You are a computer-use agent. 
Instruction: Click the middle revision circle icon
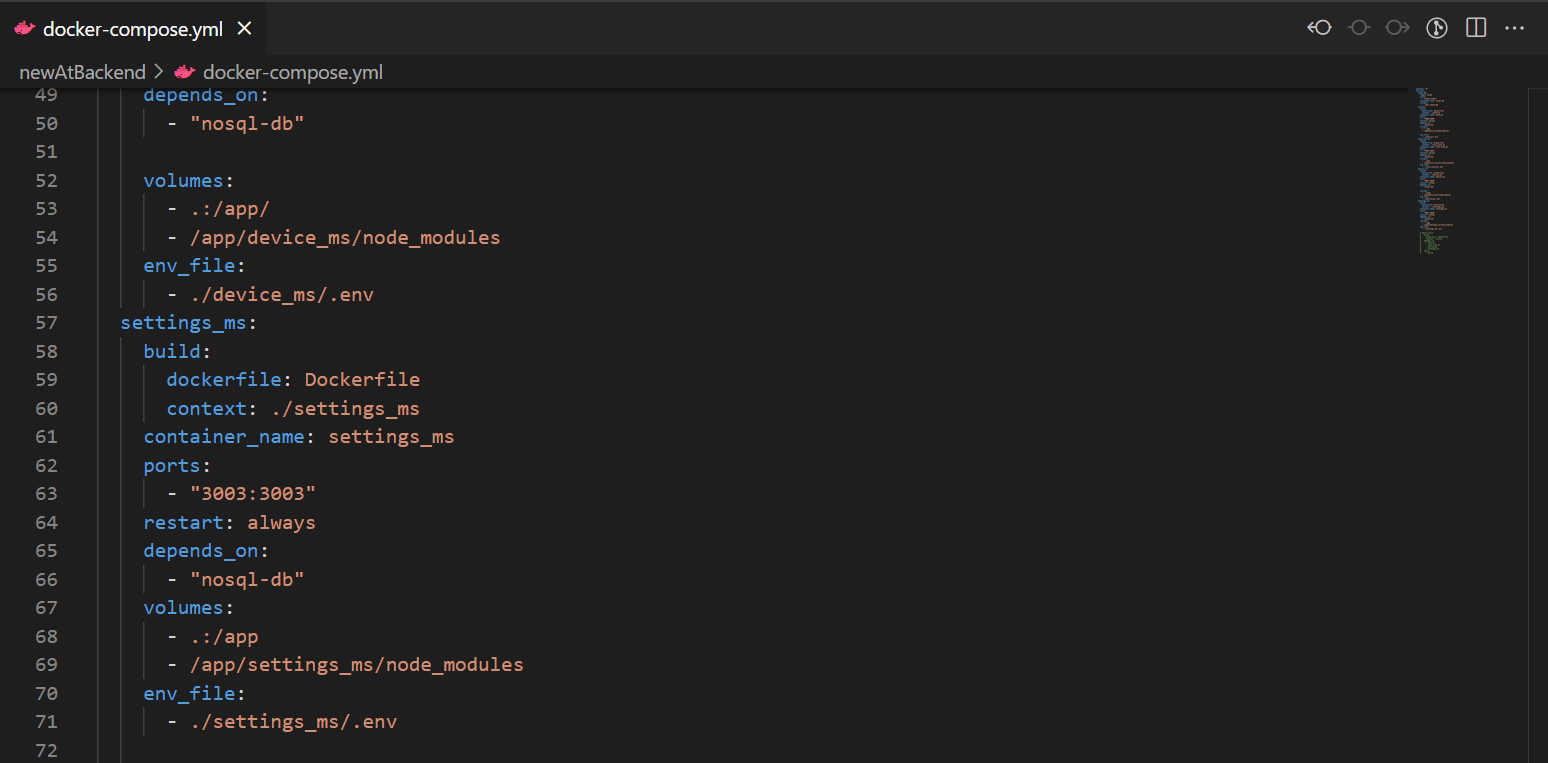click(x=1358, y=28)
